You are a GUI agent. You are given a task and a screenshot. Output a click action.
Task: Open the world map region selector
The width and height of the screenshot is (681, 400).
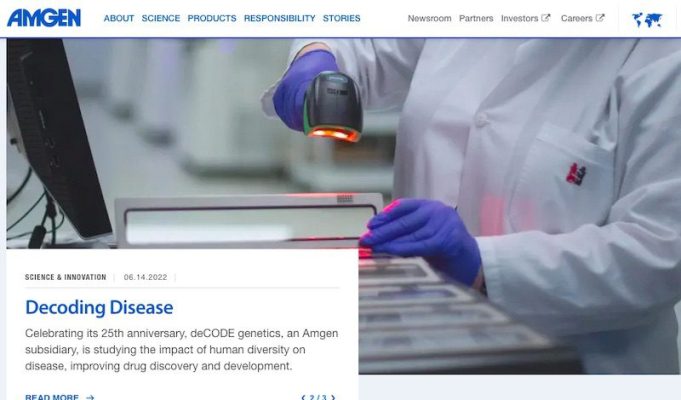[647, 20]
